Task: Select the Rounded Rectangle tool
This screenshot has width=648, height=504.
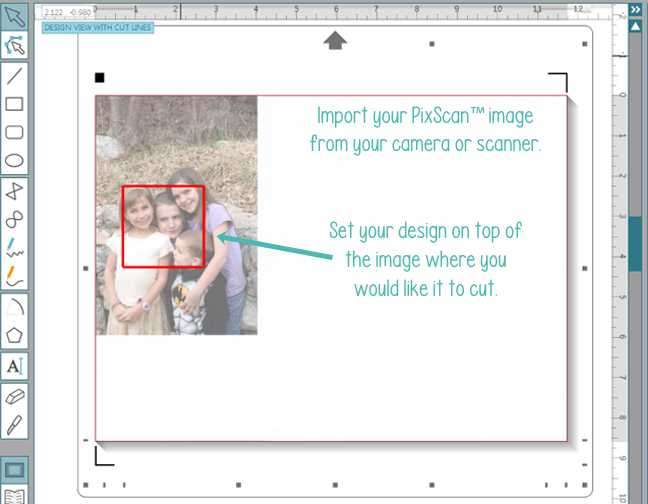Action: [14, 133]
